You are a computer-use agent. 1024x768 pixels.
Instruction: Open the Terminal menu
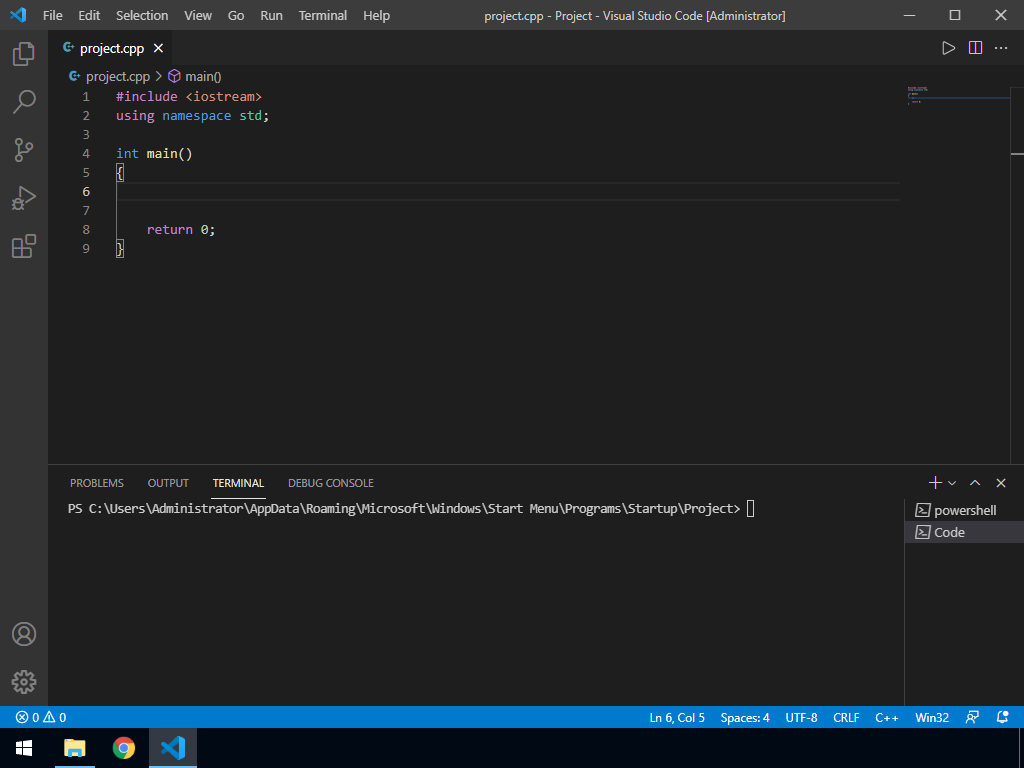tap(323, 15)
